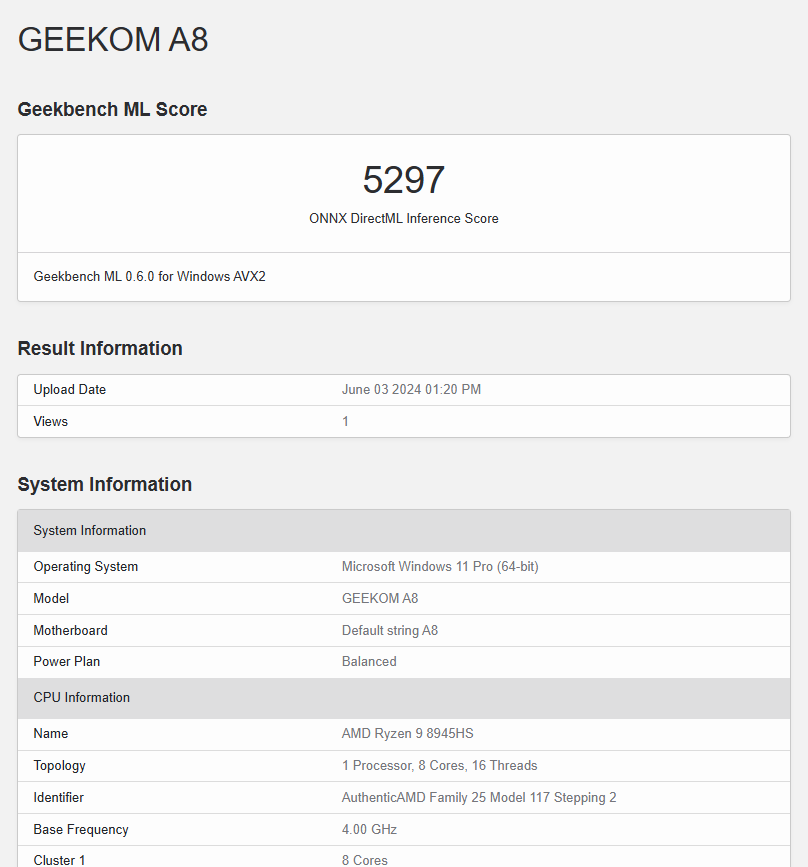Click the Default string A8 motherboard value
Screen dimensions: 808x867
click(390, 630)
